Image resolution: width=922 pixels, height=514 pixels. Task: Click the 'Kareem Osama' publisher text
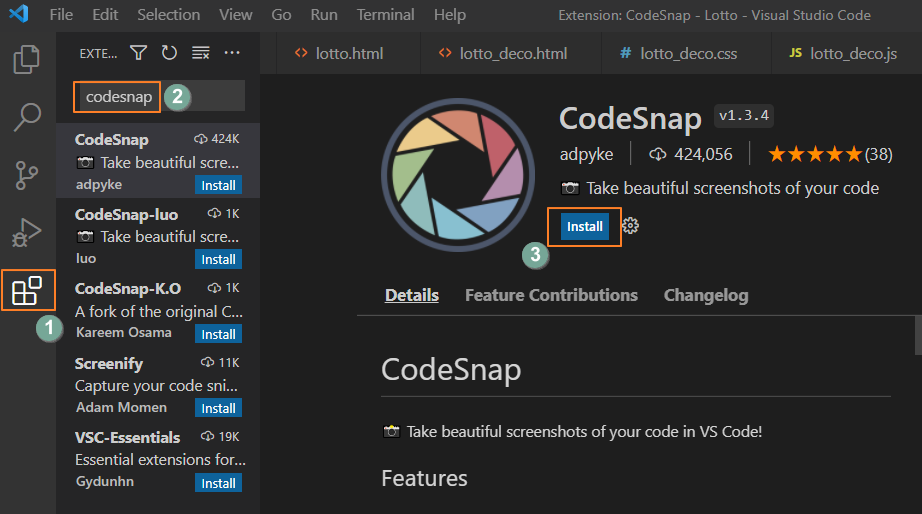123,333
